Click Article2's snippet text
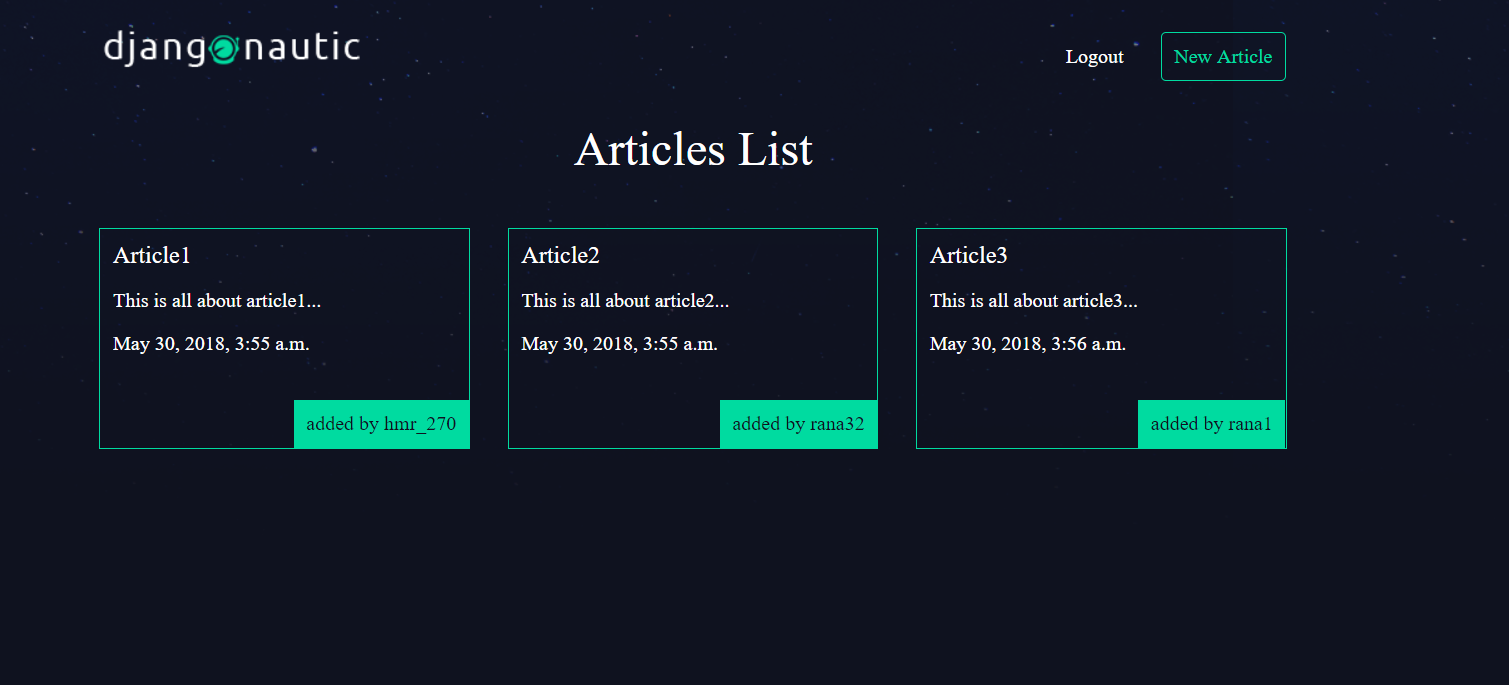 coord(625,300)
